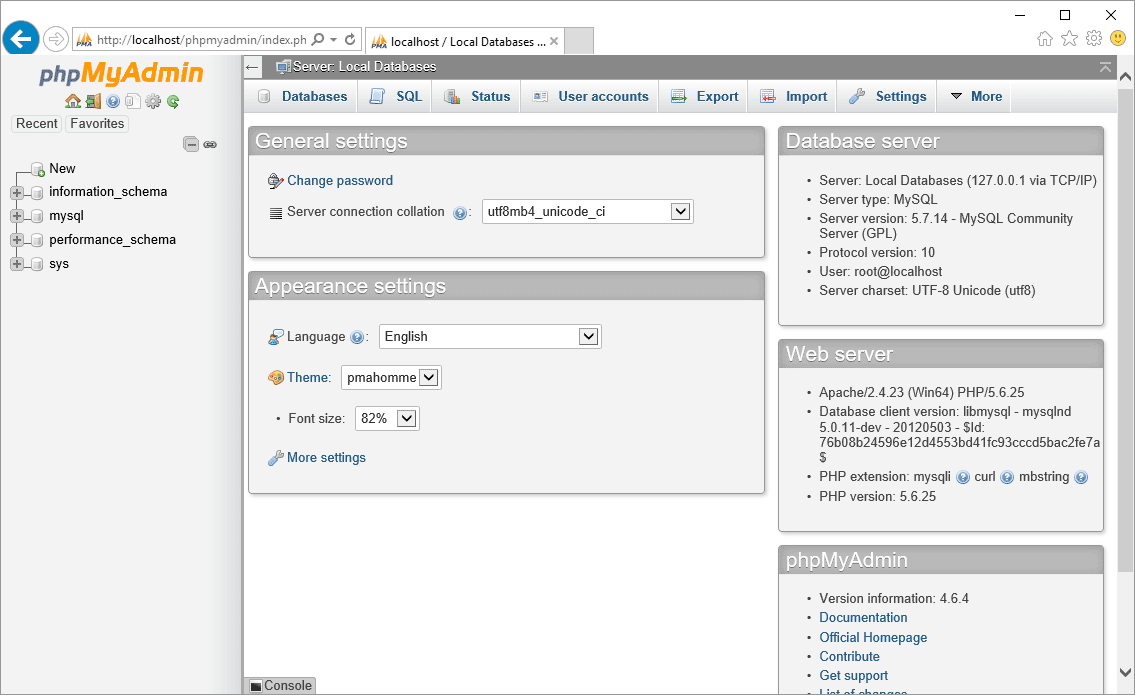Screen dimensions: 1135x695
Task: Click help icon beside Server connection collation
Action: point(460,213)
